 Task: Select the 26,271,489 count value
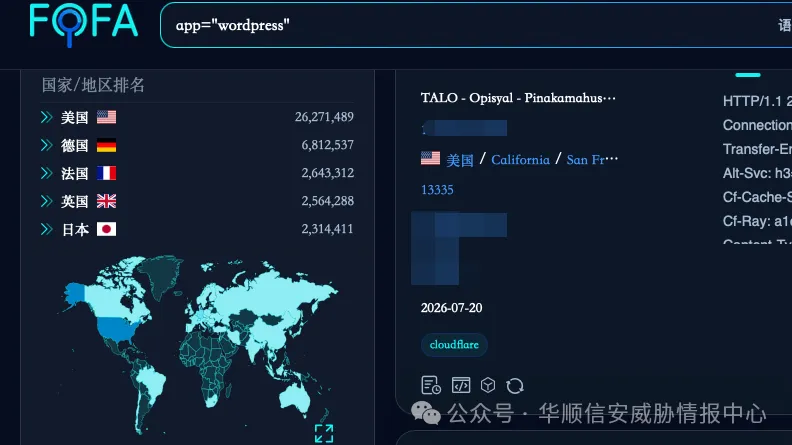point(324,117)
